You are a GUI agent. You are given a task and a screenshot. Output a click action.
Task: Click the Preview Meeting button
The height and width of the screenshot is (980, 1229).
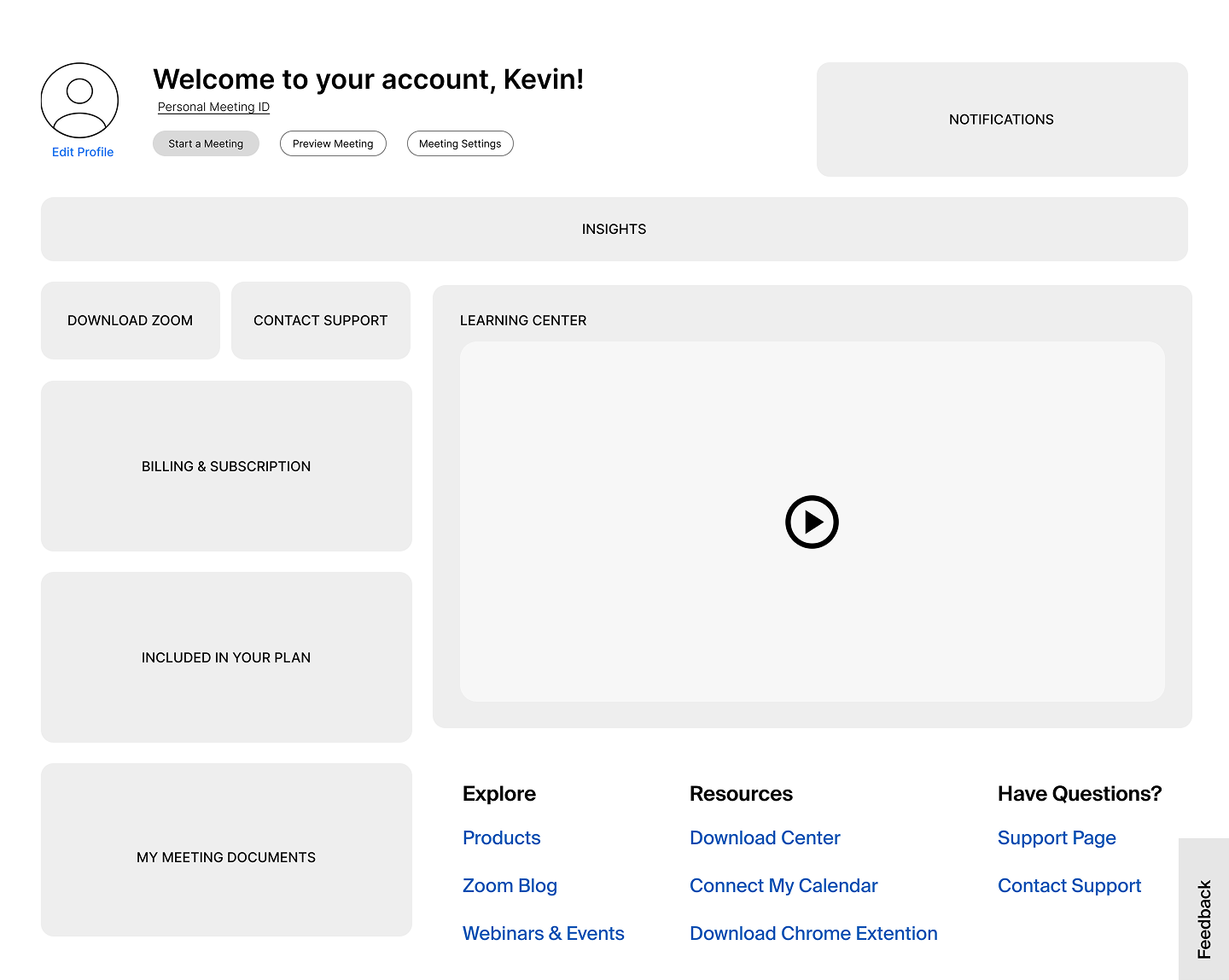[x=333, y=143]
